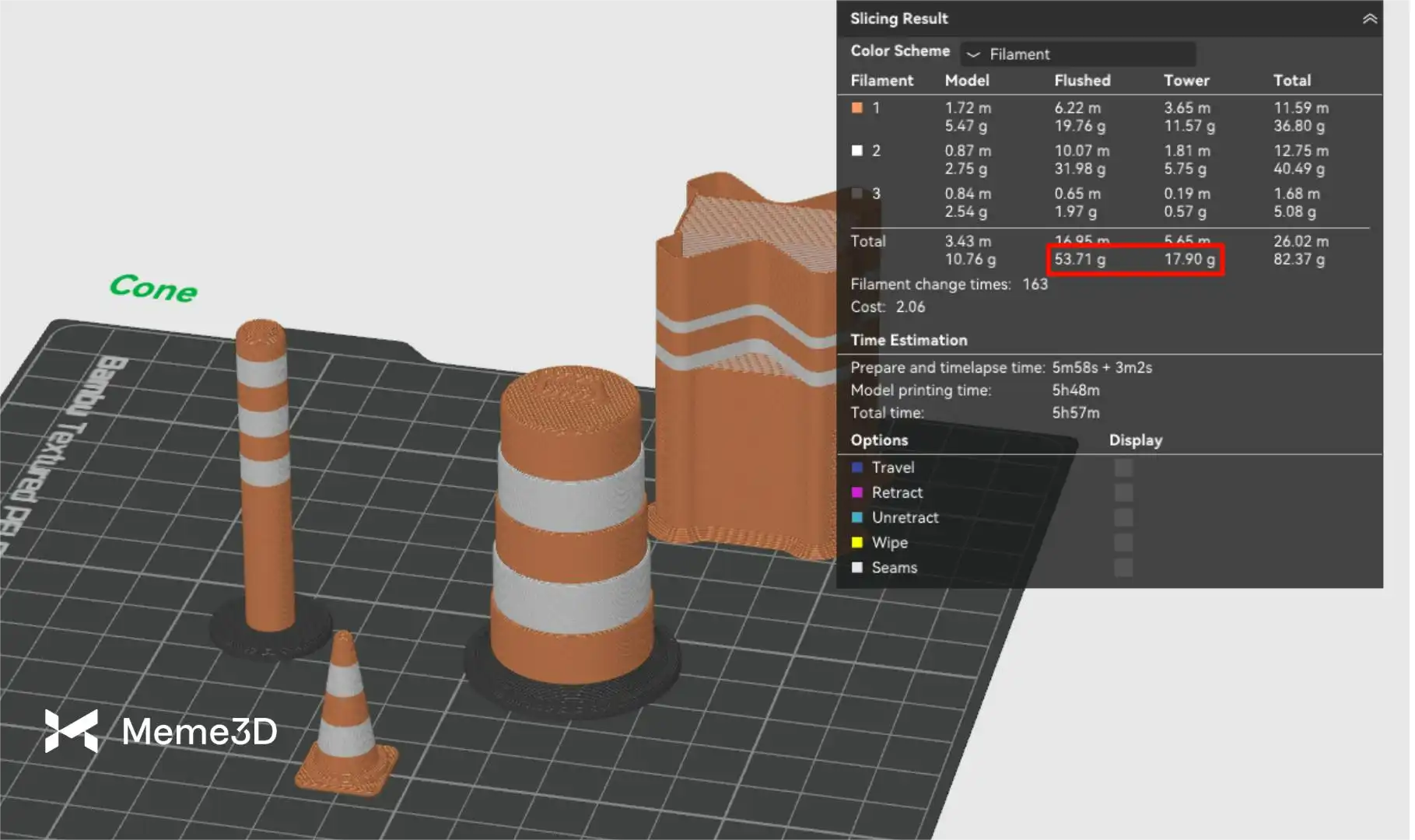Show Unretract moves via its checkbox

[x=1123, y=517]
